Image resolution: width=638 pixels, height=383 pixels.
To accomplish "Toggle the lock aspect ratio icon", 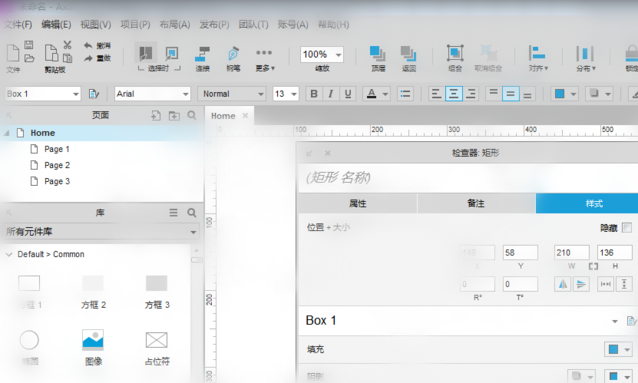I will coord(593,266).
